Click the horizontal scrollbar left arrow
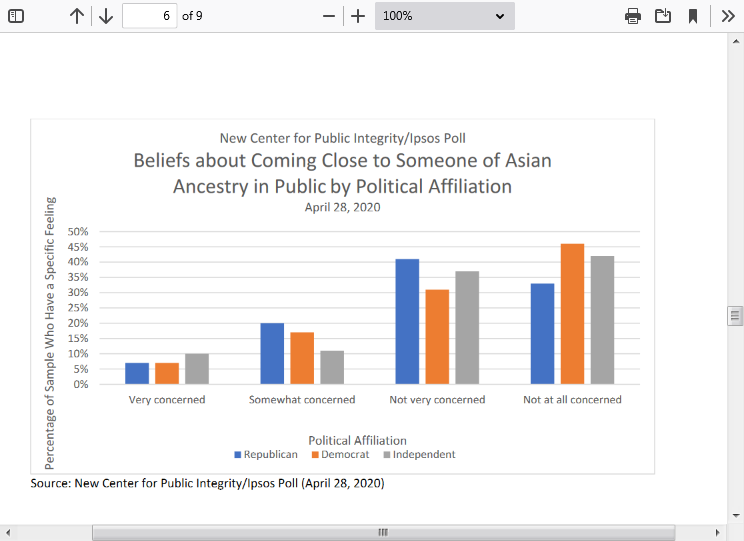Screen dimensions: 744x541 coord(9,532)
